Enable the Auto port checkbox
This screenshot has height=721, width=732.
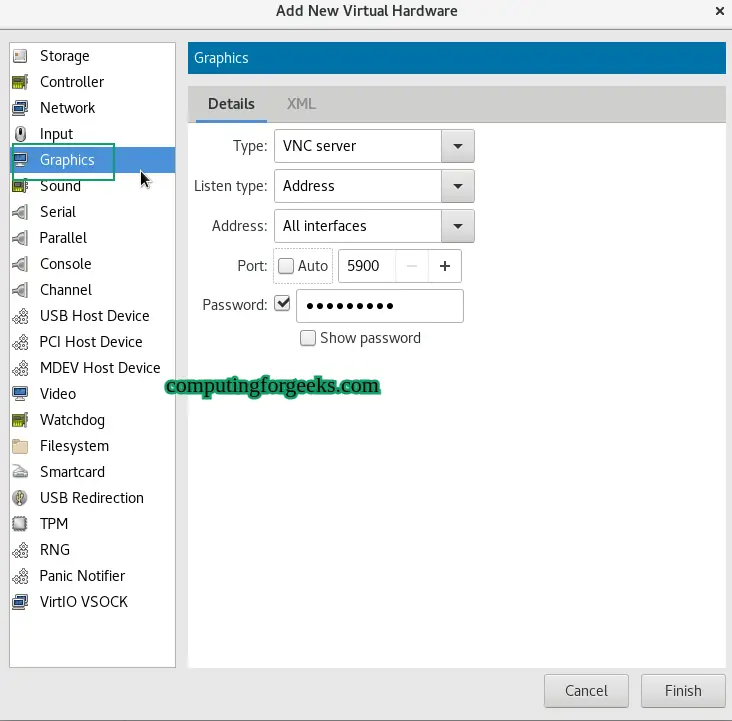coord(286,266)
